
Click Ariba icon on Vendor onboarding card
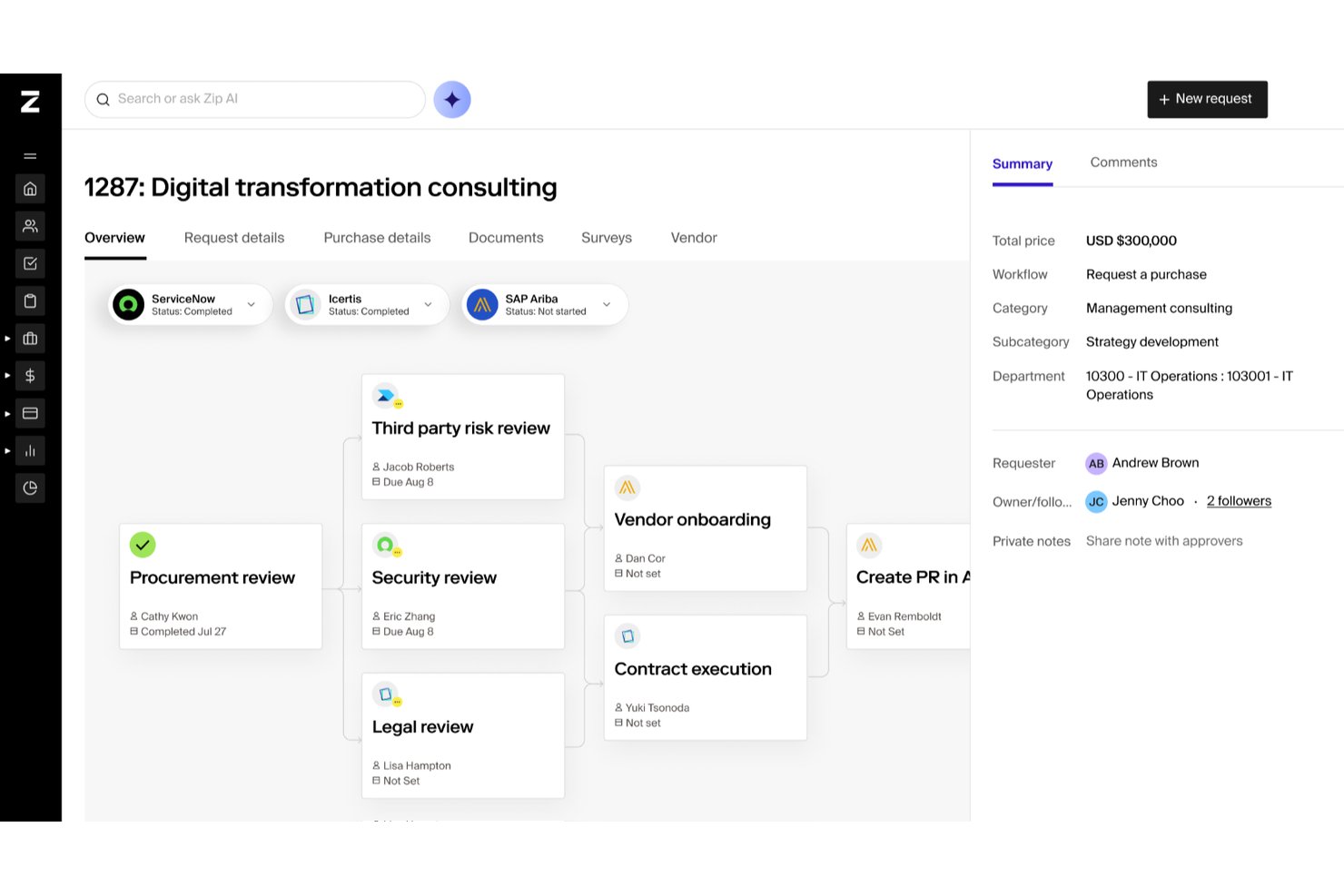click(628, 487)
